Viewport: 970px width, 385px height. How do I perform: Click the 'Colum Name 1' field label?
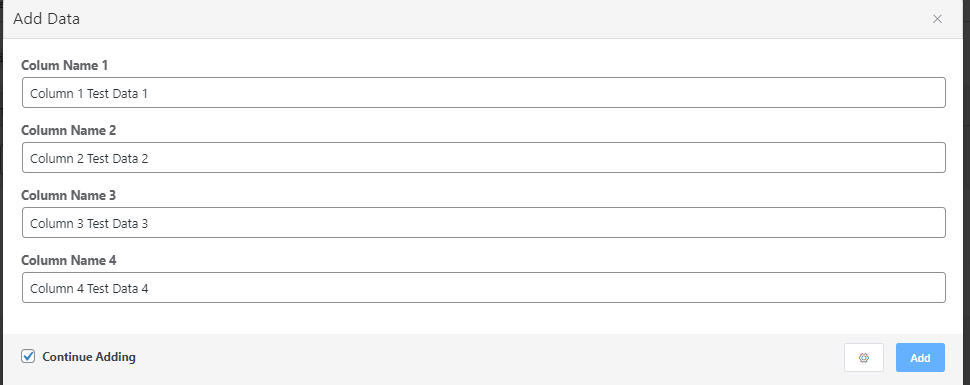click(x=64, y=65)
